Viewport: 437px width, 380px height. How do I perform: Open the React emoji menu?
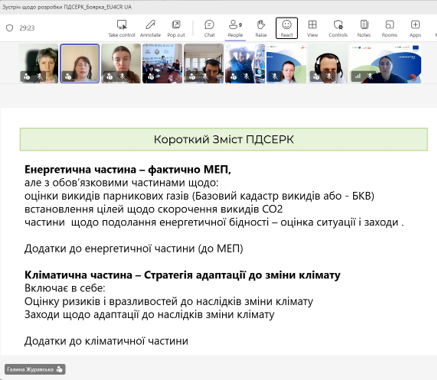click(x=287, y=28)
